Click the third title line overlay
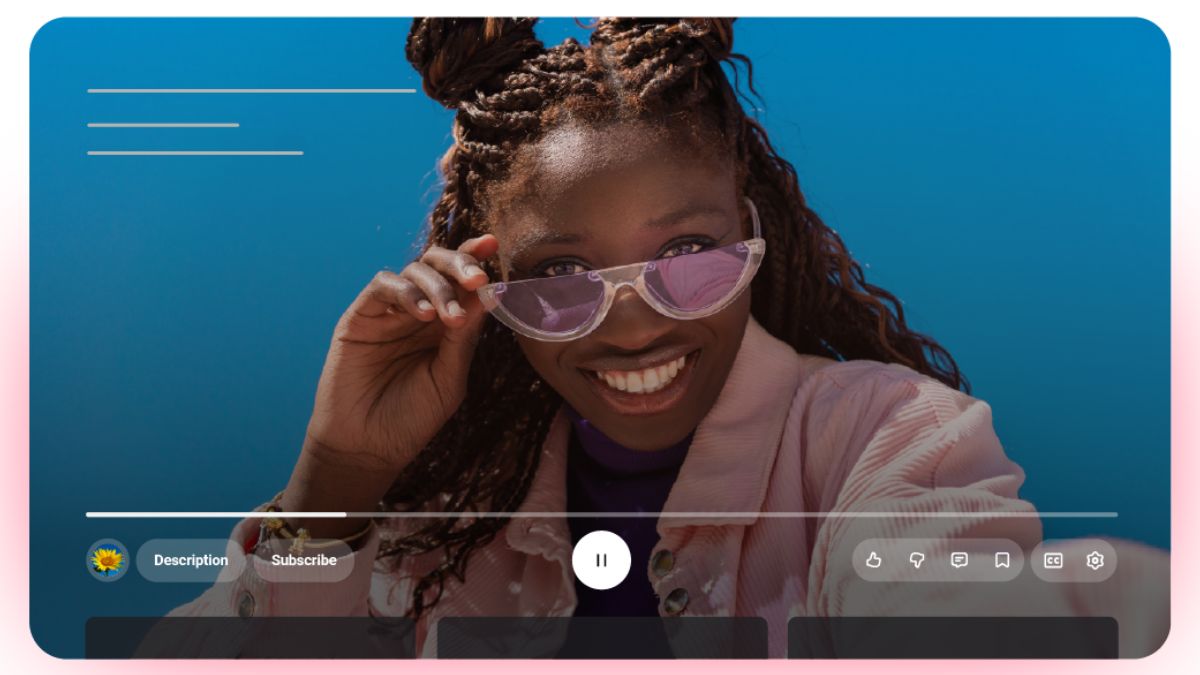 pyautogui.click(x=195, y=153)
